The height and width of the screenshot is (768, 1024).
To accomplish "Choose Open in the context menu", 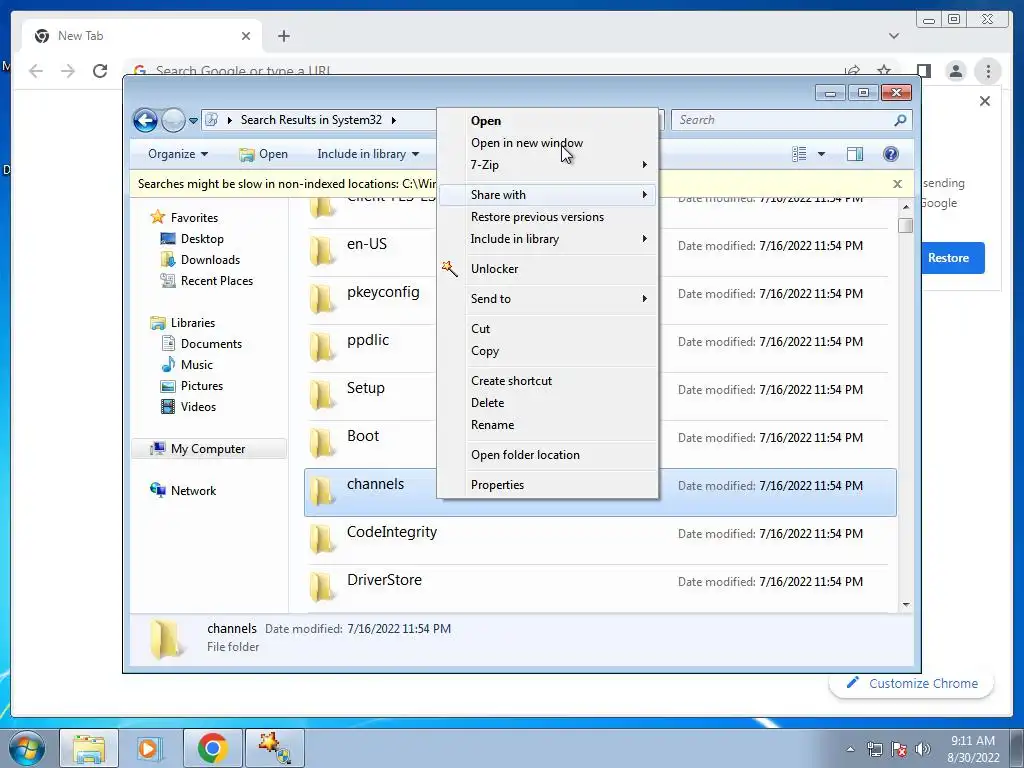I will 548,121.
